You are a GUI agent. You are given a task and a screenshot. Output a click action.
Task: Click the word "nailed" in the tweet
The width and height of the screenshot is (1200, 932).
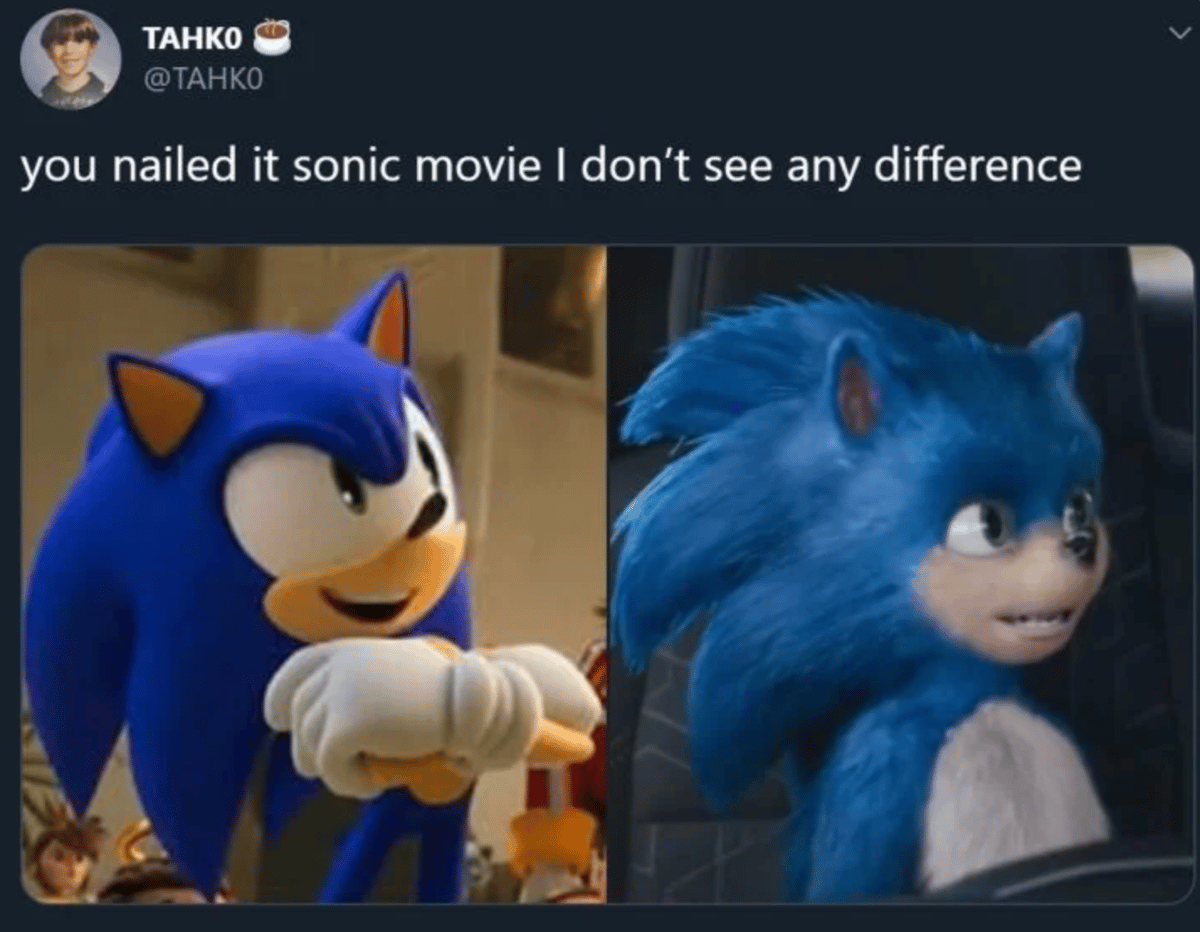183,165
